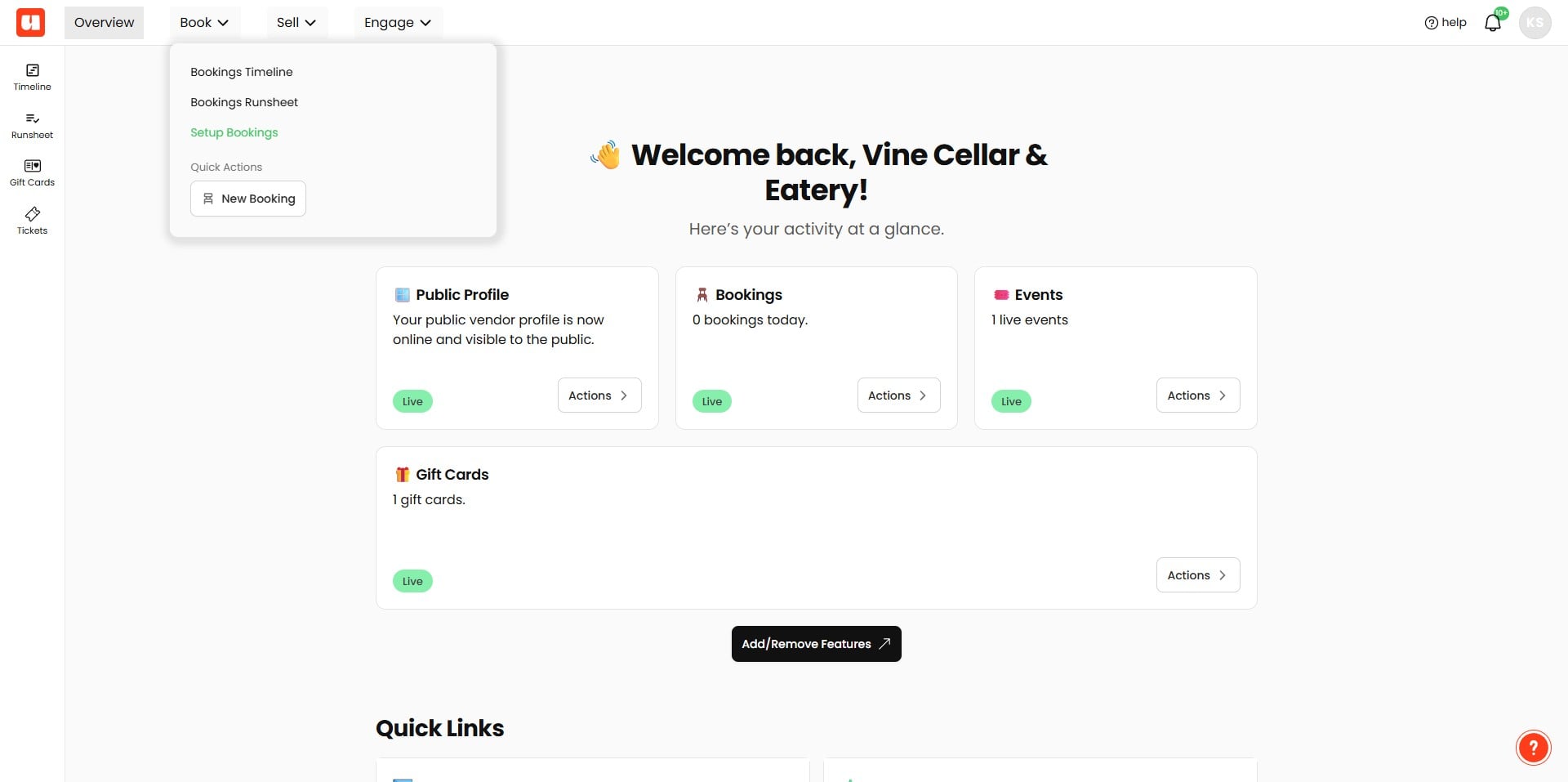Open Actions for the Bookings card
1568x782 pixels.
(x=898, y=395)
